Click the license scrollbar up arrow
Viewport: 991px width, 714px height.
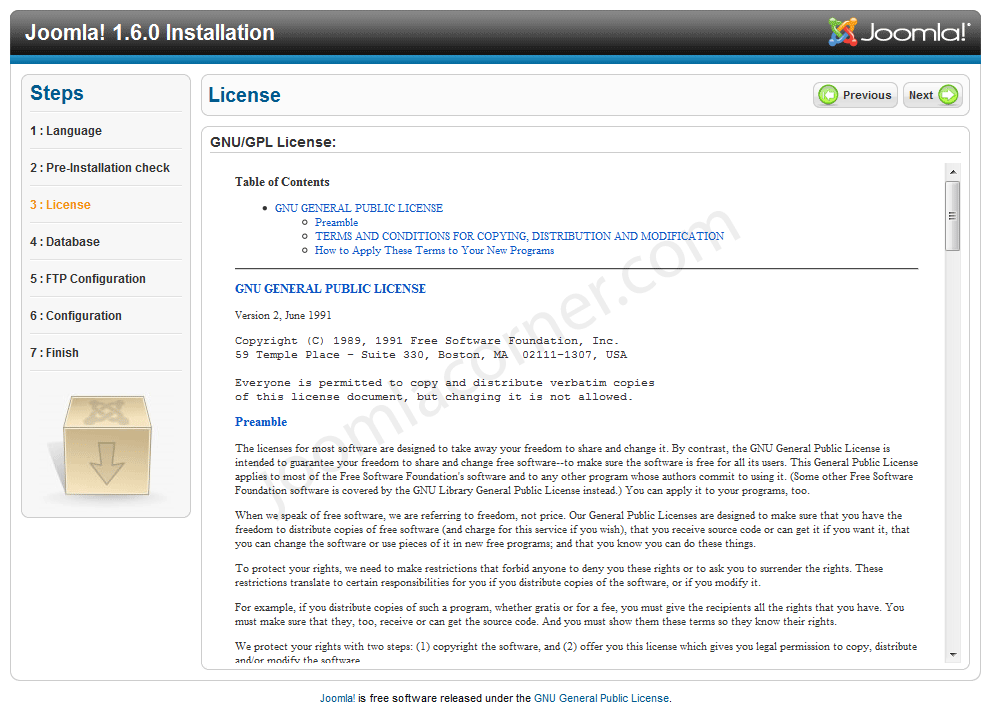tap(952, 172)
